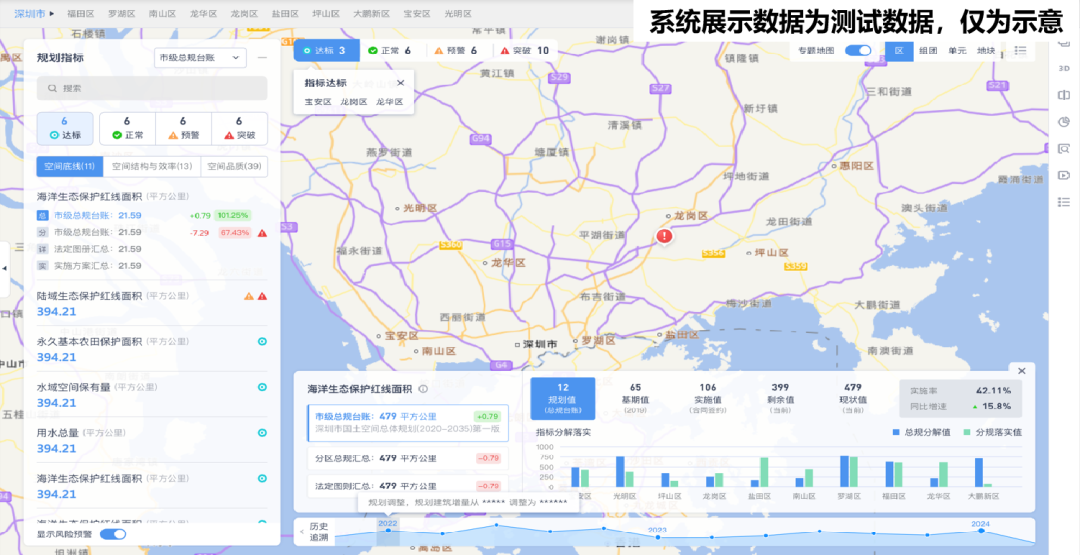1080x555 pixels.
Task: Click the map search query icon
Action: point(1064,149)
